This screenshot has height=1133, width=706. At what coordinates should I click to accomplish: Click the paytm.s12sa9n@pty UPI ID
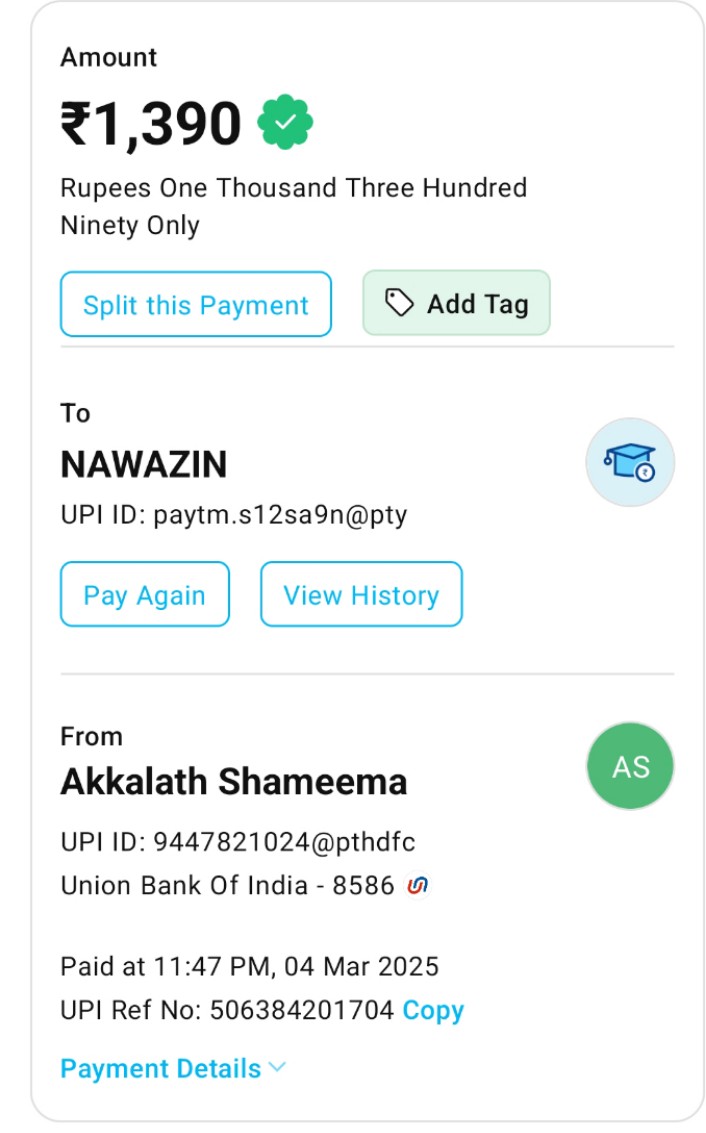pos(280,515)
